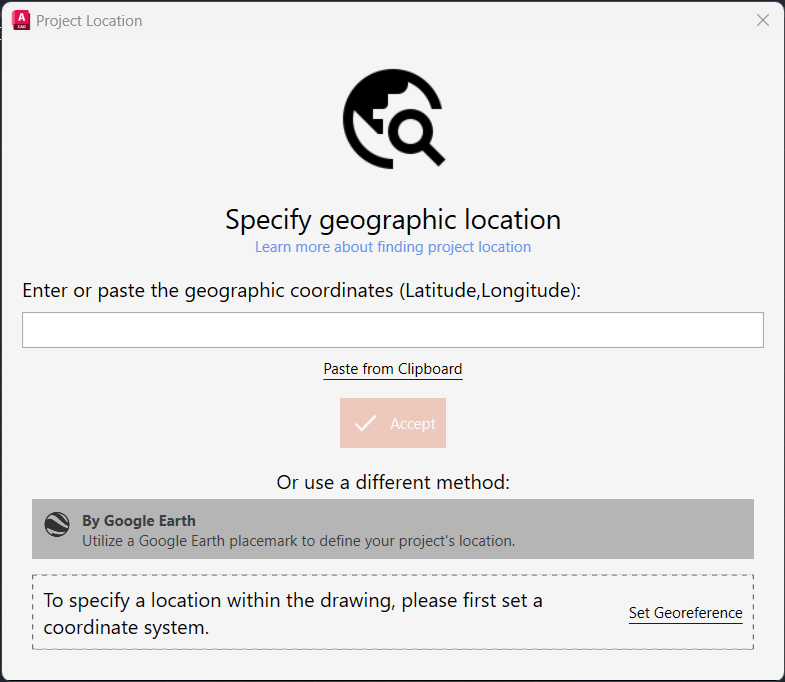Open Learn more about finding project location
Image resolution: width=785 pixels, height=682 pixels.
(393, 247)
